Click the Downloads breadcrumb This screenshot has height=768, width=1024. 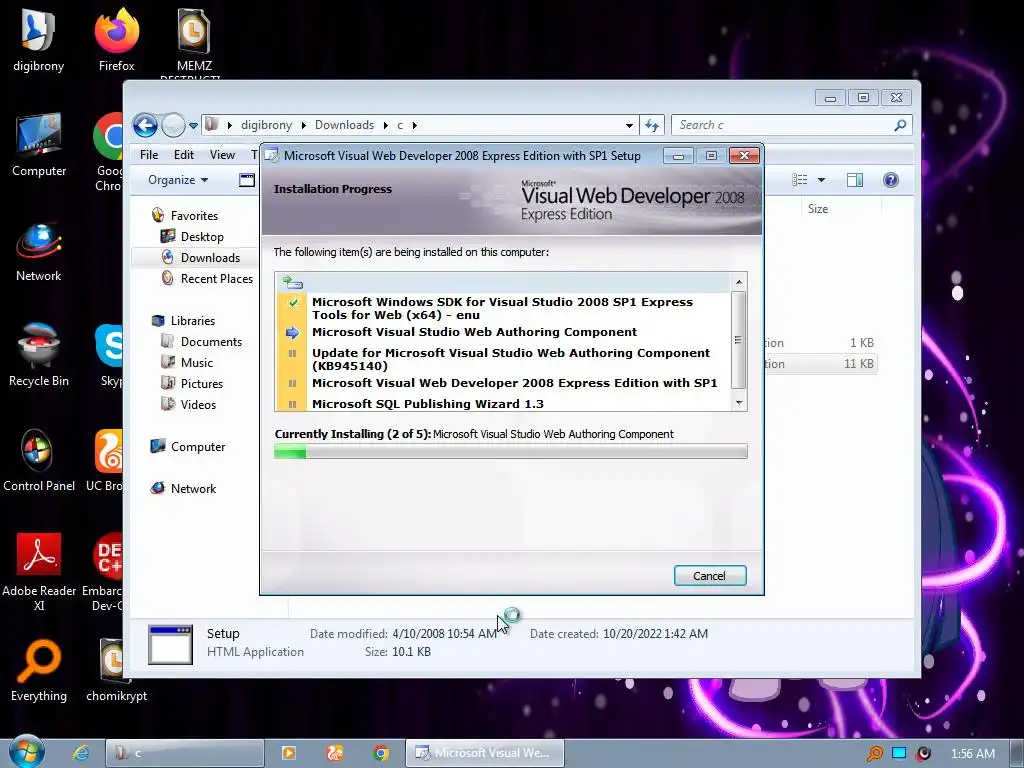344,125
